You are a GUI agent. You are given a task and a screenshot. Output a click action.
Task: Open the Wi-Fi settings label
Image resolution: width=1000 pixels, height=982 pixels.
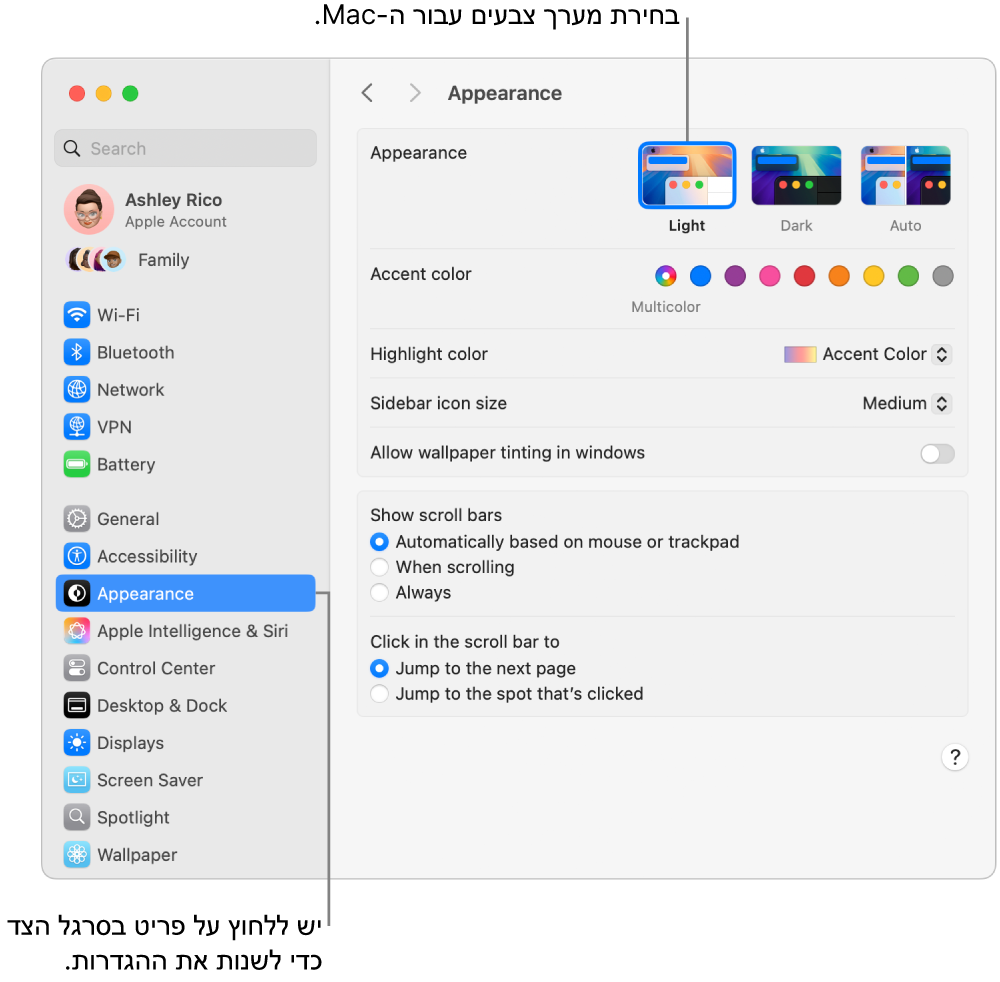118,315
